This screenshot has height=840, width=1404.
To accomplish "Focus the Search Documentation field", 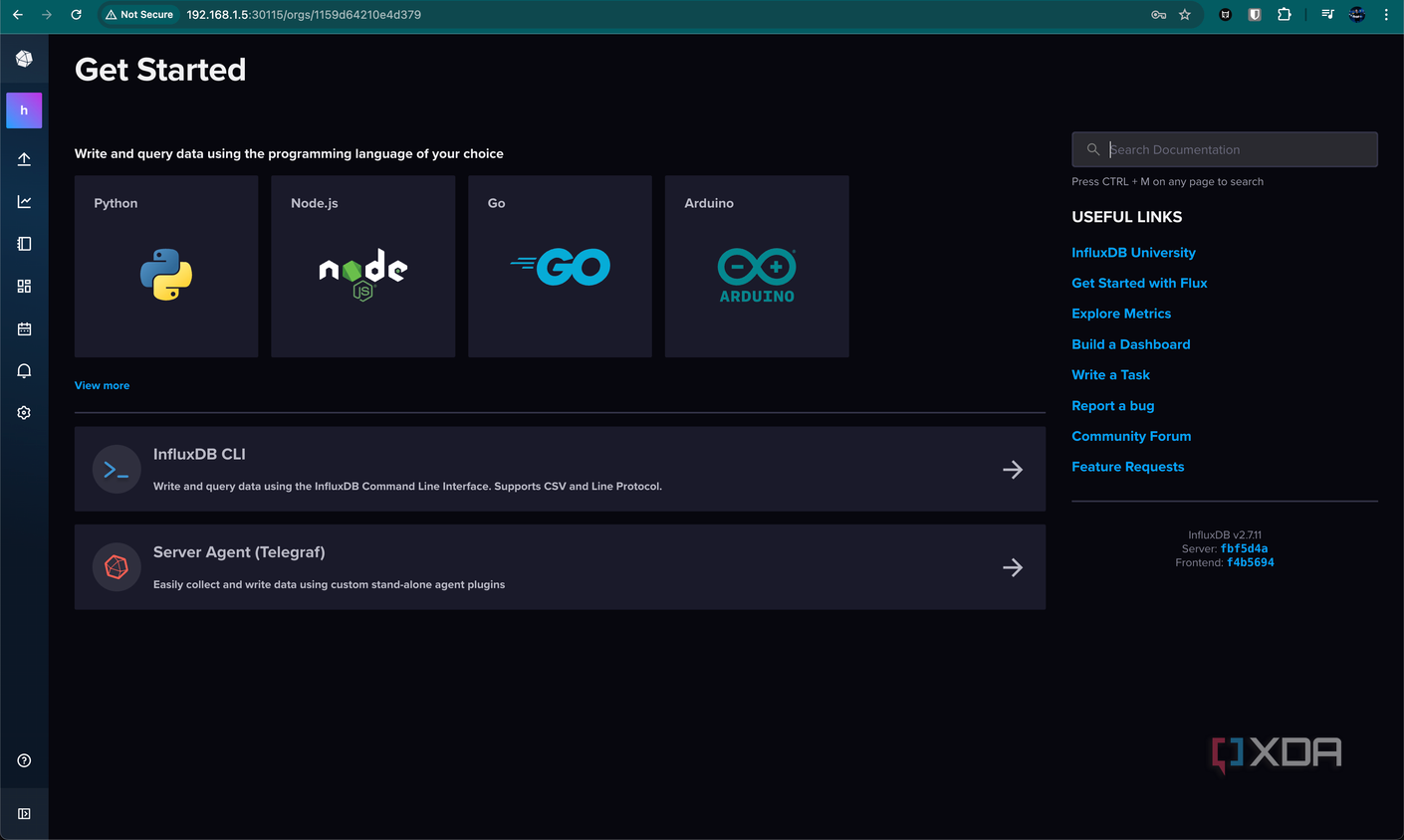I will 1225,149.
